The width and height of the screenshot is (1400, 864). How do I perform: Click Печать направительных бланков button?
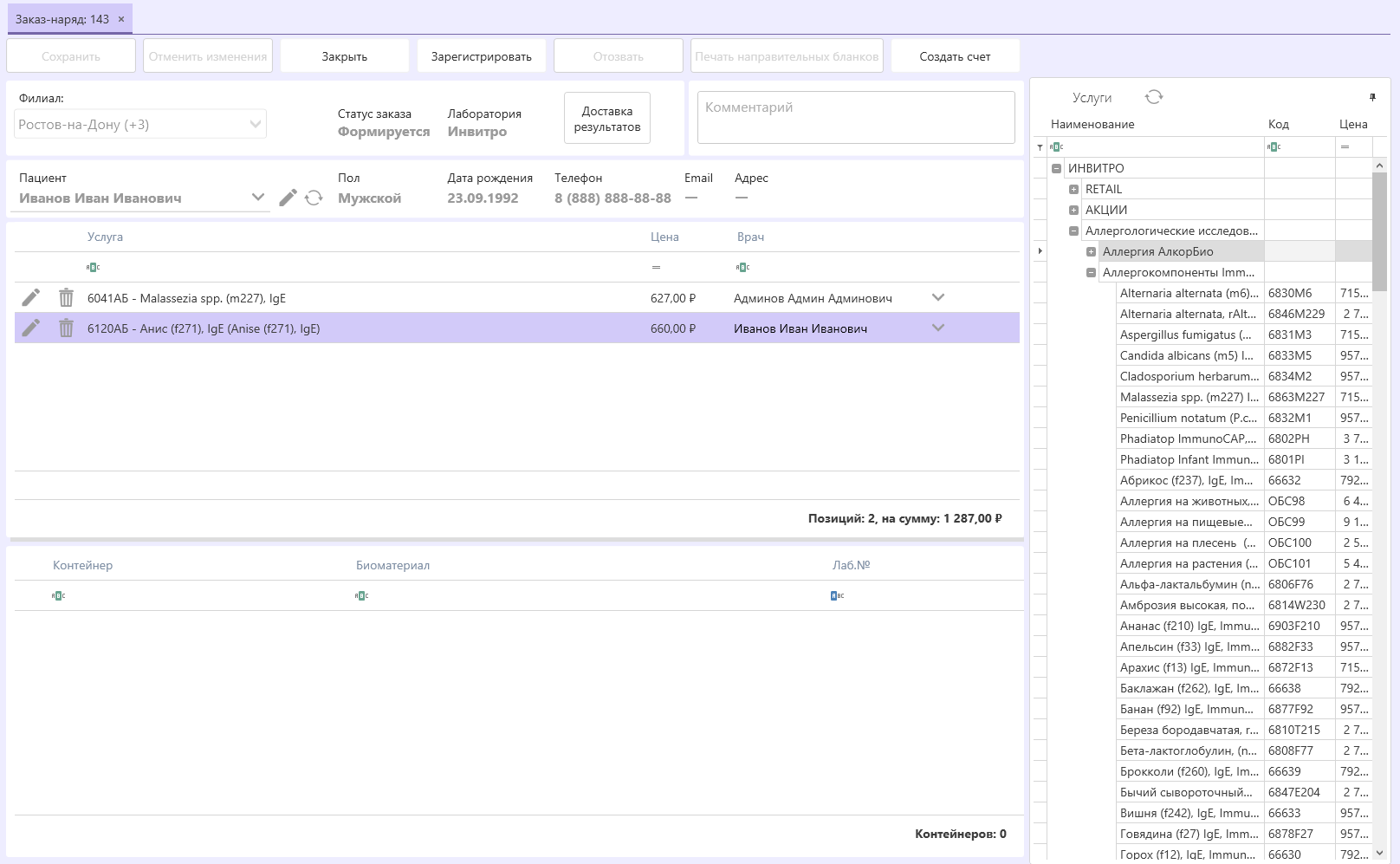tap(787, 56)
